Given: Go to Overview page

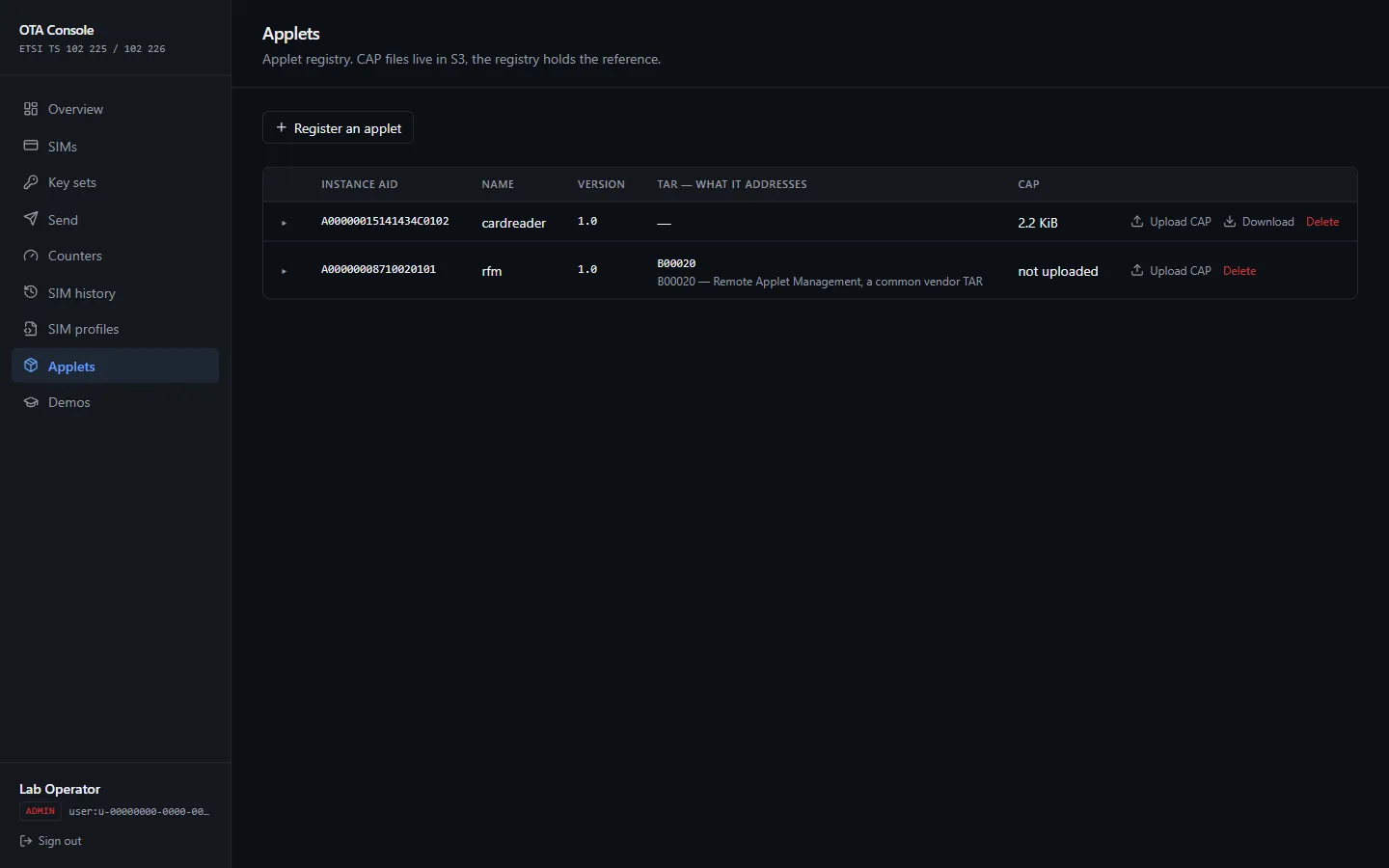Looking at the screenshot, I should [115, 109].
